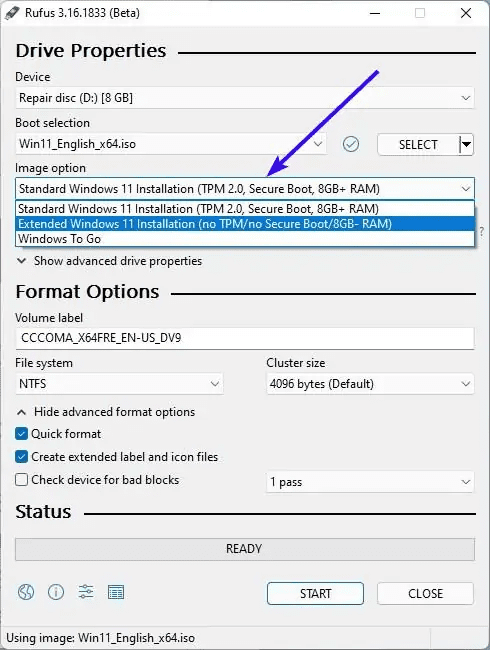Open the Cluster size dropdown
Viewport: 490px width, 650px height.
(370, 384)
